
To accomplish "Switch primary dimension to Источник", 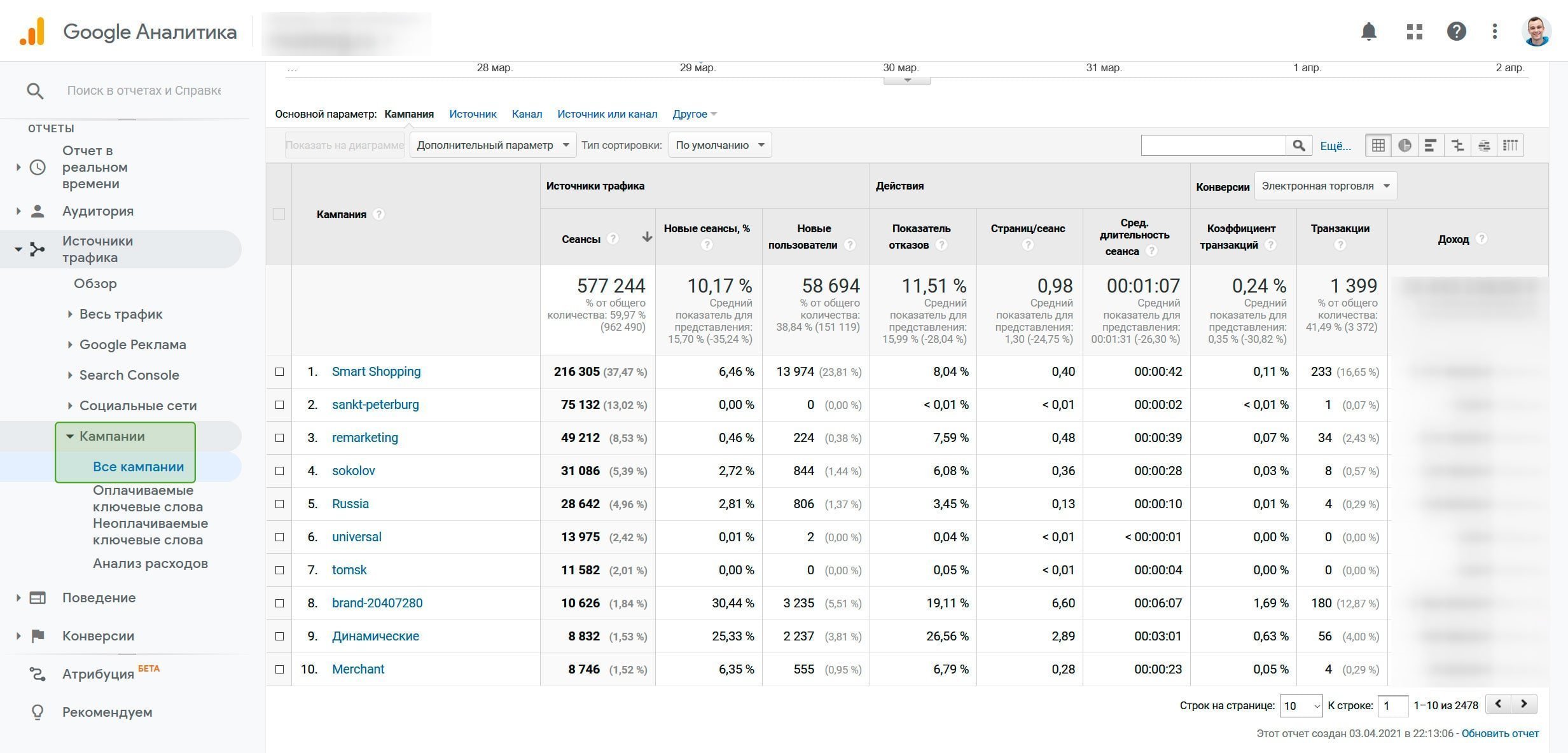I will pos(472,114).
